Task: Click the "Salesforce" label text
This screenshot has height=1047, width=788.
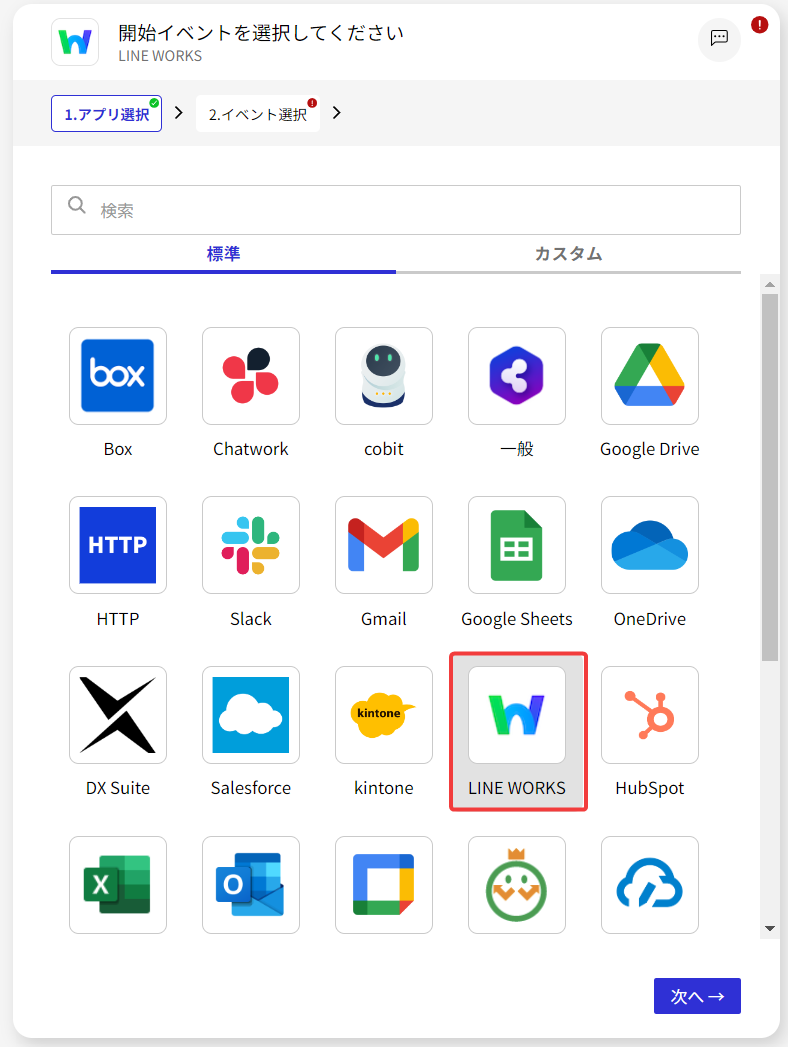Action: coord(250,788)
